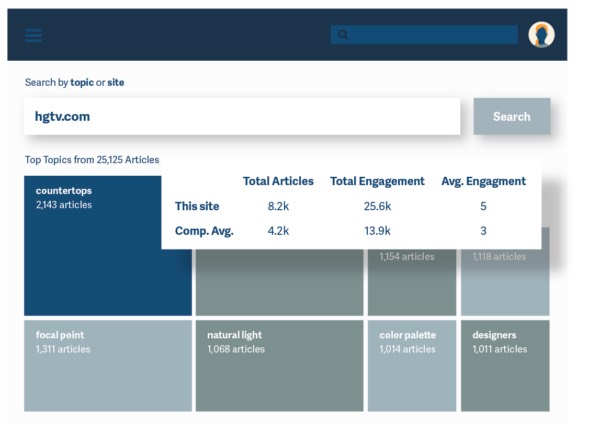The width and height of the screenshot is (600, 432).
Task: Click the magnifier icon in top bar
Action: tap(343, 35)
